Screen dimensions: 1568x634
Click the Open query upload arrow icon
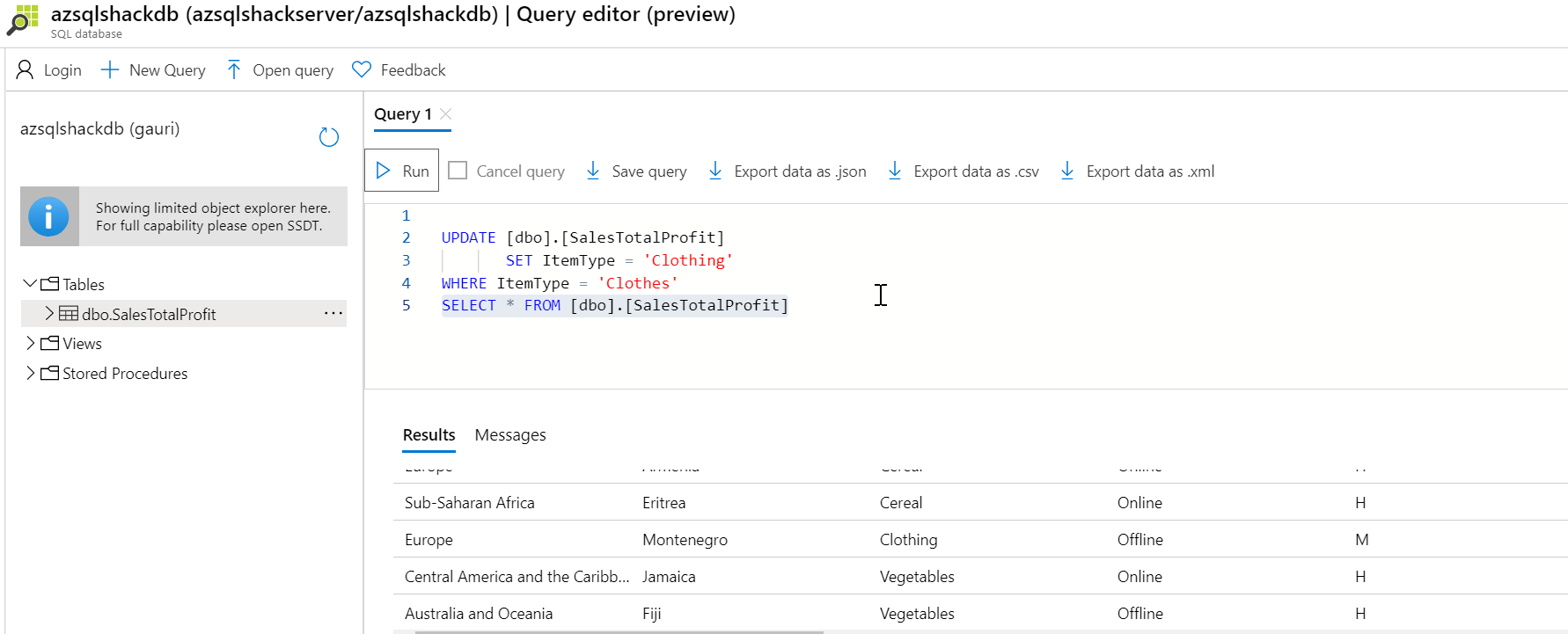(x=233, y=69)
